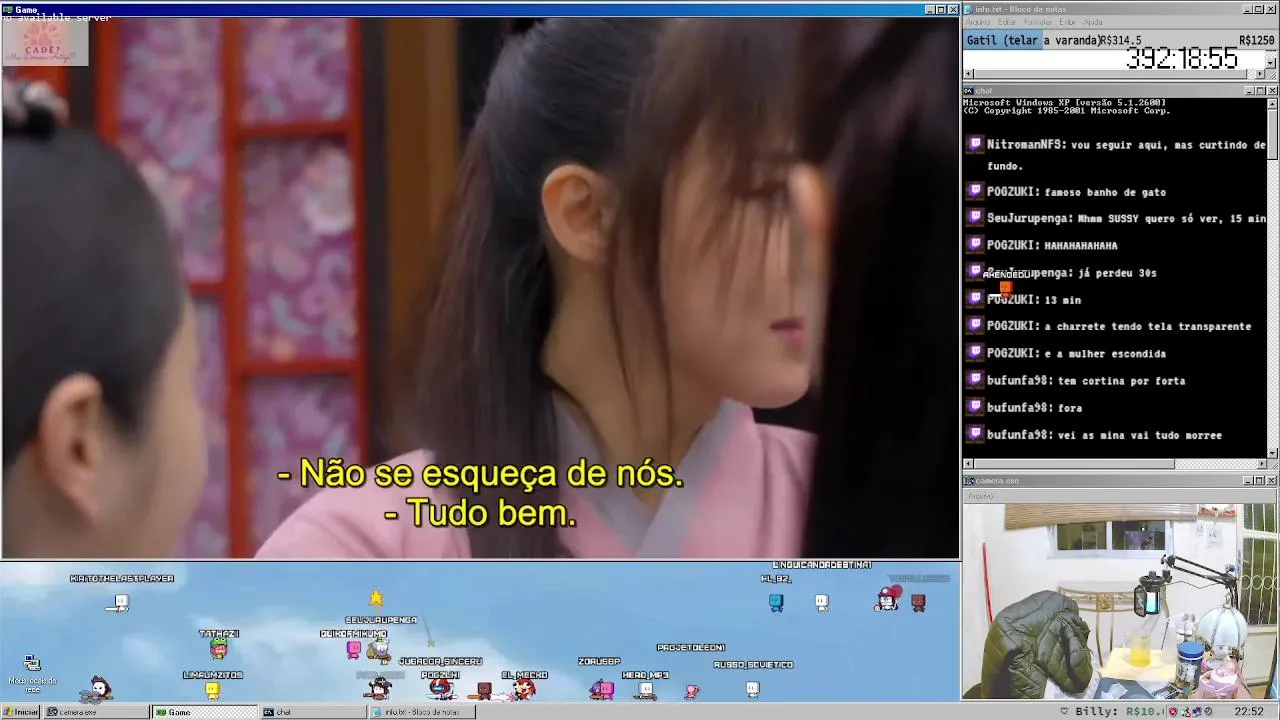This screenshot has width=1280, height=720.
Task: Click the HEAD_MP3 white avatar
Action: tap(646, 689)
